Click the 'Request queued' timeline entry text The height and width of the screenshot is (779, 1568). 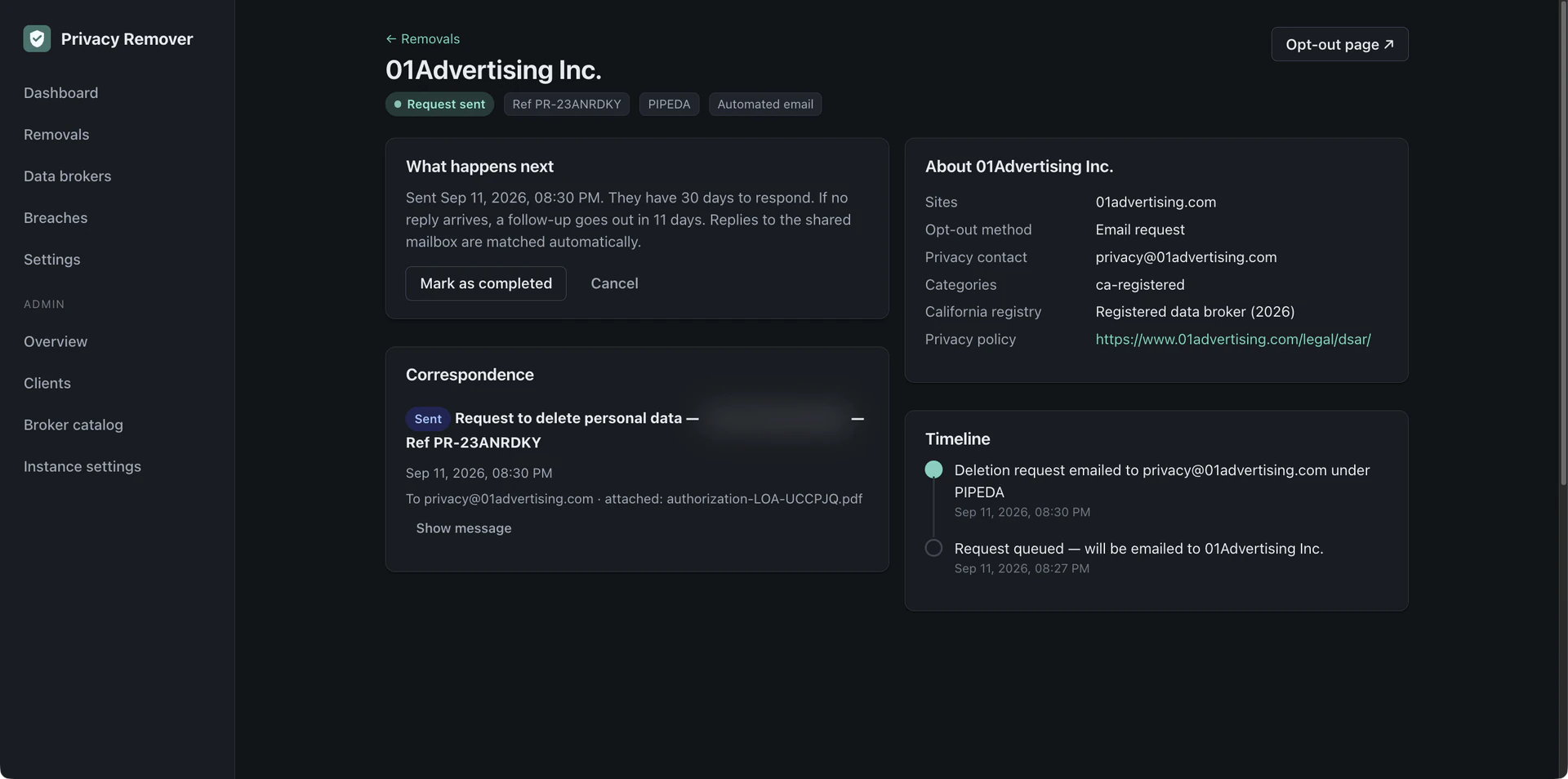[1138, 549]
